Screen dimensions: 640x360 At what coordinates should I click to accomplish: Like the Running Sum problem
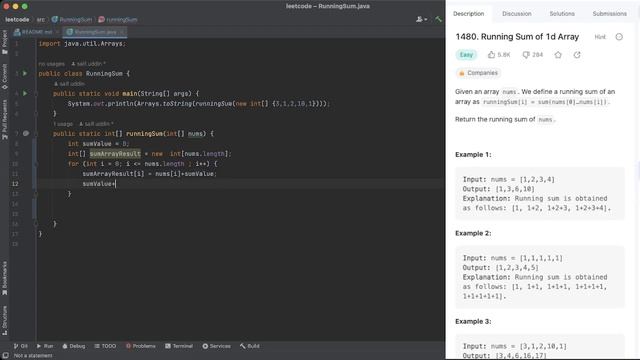click(x=499, y=55)
